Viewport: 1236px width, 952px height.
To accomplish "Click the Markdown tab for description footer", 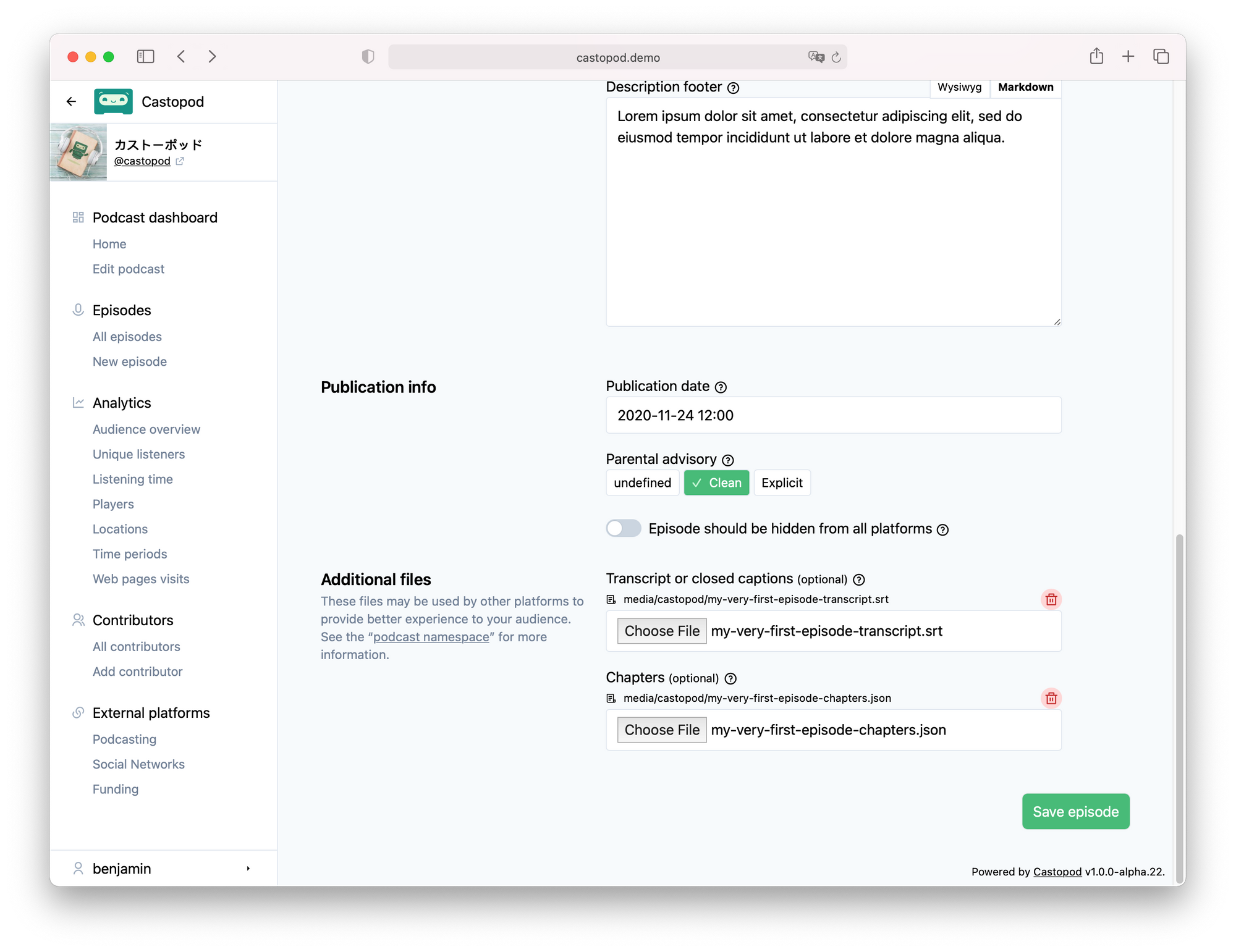I will pyautogui.click(x=1025, y=87).
